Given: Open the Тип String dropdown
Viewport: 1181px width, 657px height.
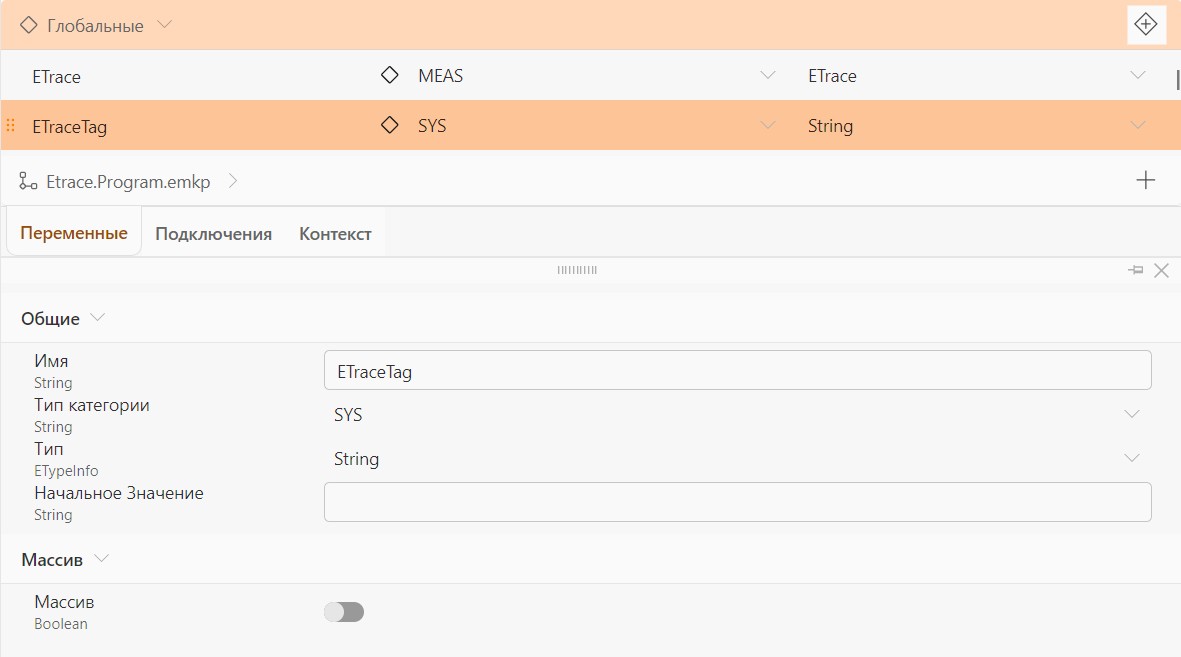Looking at the screenshot, I should pos(1131,457).
